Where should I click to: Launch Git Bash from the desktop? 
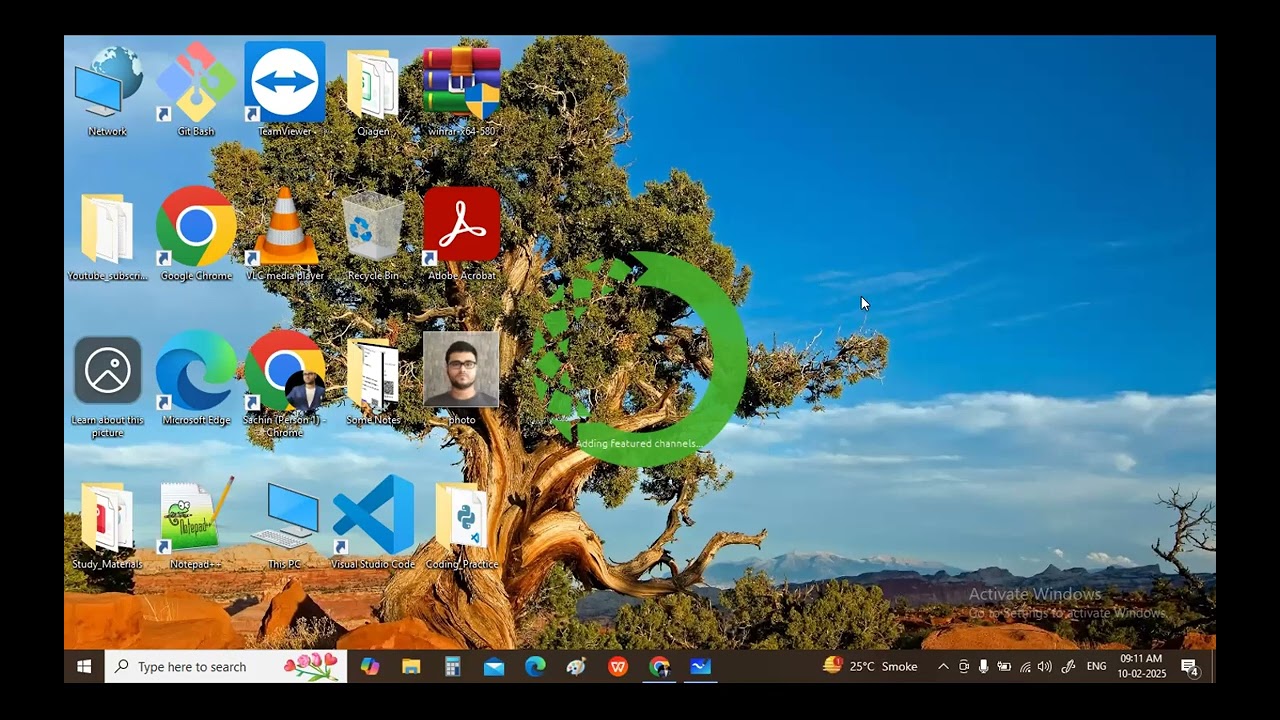pyautogui.click(x=196, y=90)
